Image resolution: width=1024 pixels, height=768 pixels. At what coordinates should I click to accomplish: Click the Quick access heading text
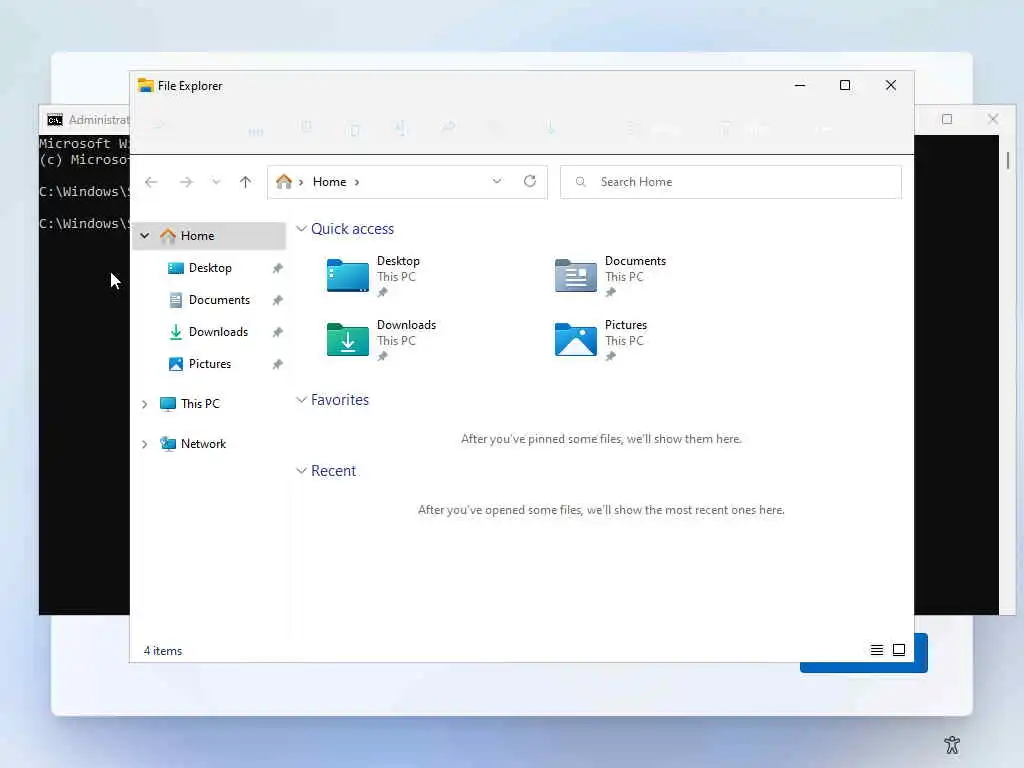pos(353,229)
